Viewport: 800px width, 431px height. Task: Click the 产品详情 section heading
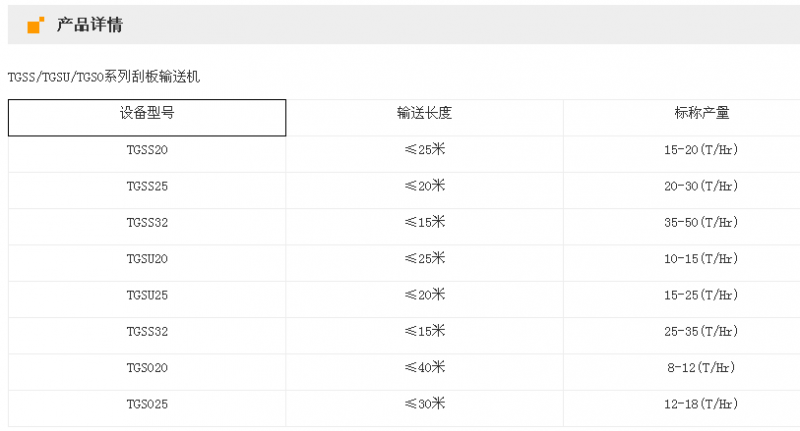coord(90,24)
